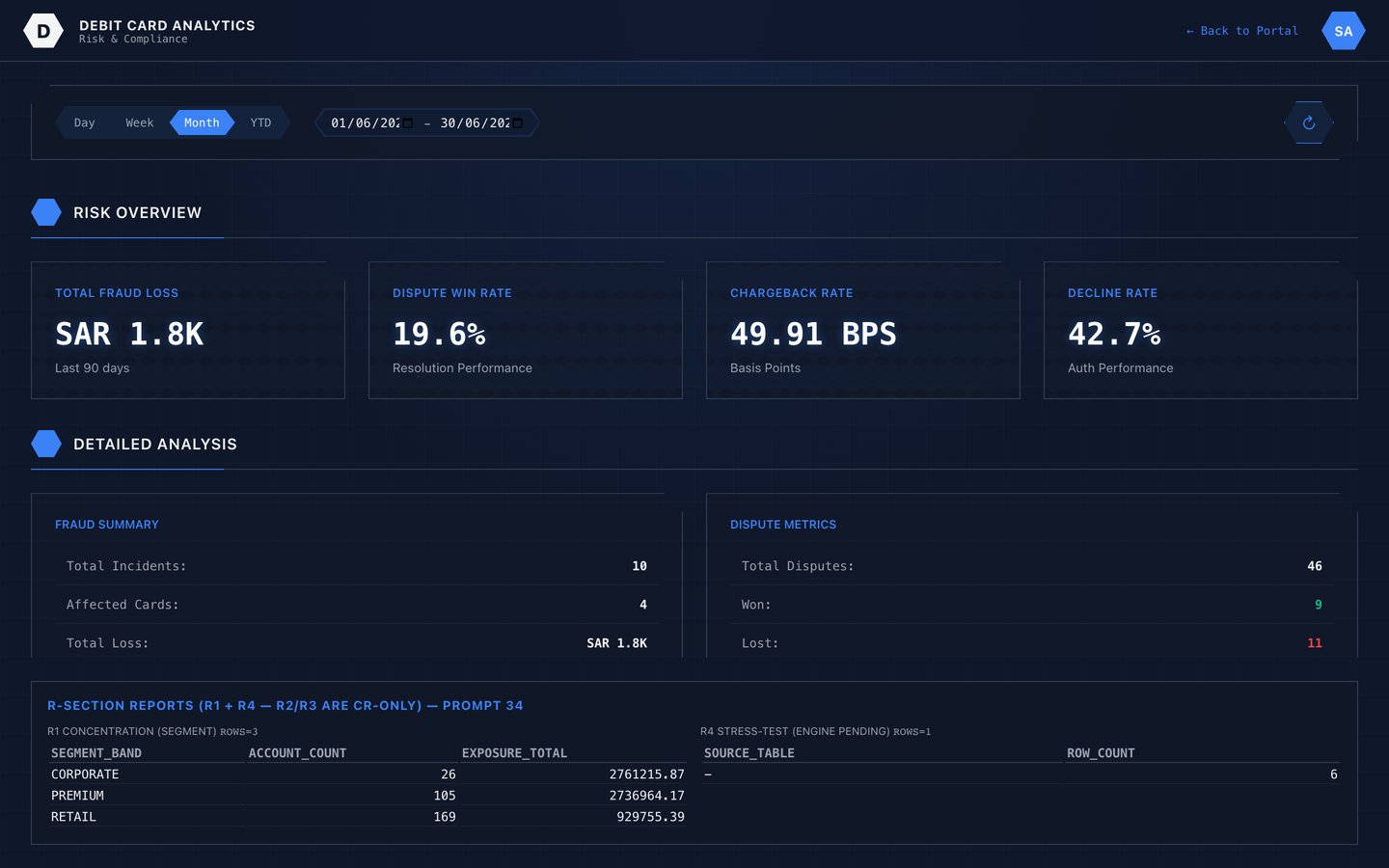Screen dimensions: 1389x868
Task: Click the end date field 30/06
Action: tap(481, 122)
